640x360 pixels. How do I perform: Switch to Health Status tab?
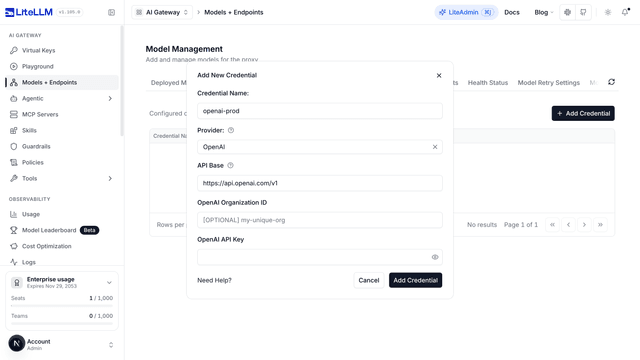tap(488, 82)
